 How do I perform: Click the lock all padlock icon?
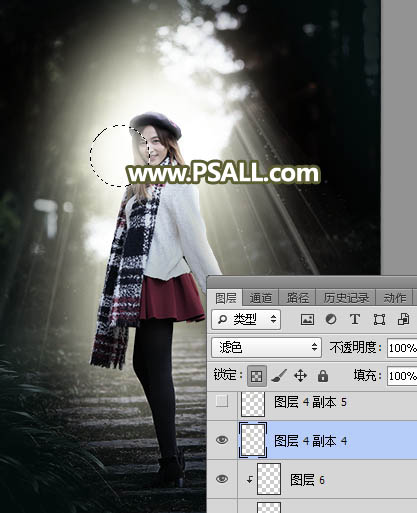[322, 376]
